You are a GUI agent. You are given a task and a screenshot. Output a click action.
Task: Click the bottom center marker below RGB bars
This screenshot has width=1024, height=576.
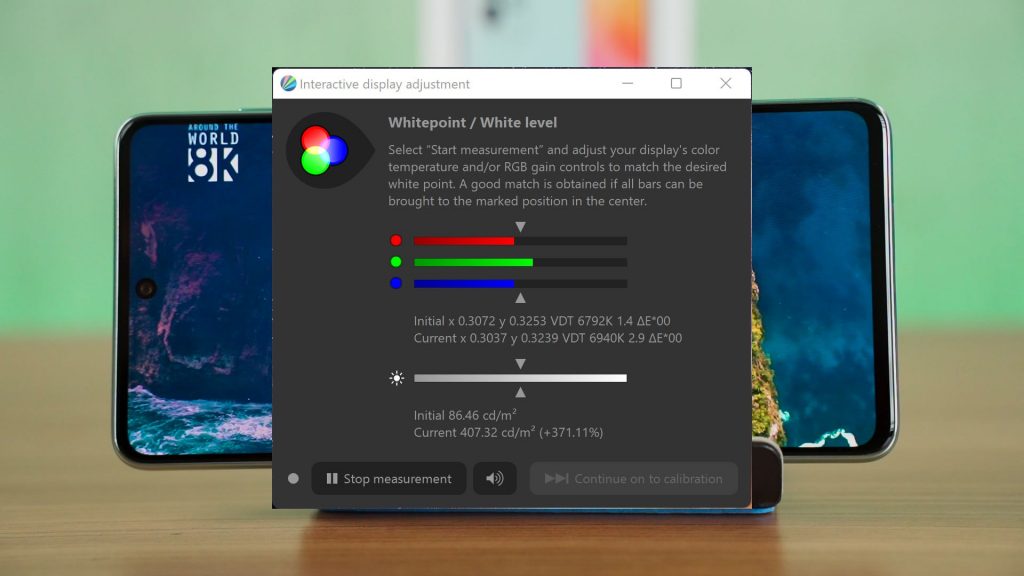coord(520,298)
